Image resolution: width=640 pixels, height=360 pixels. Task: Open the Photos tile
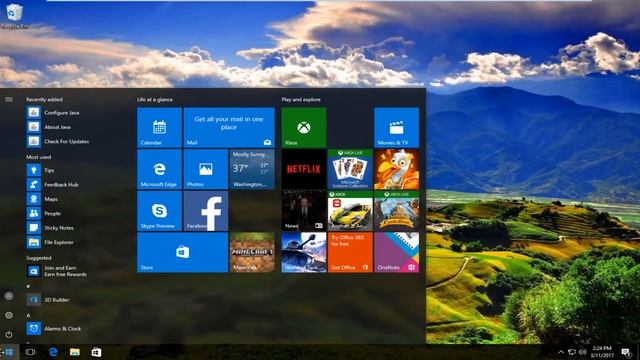click(206, 169)
